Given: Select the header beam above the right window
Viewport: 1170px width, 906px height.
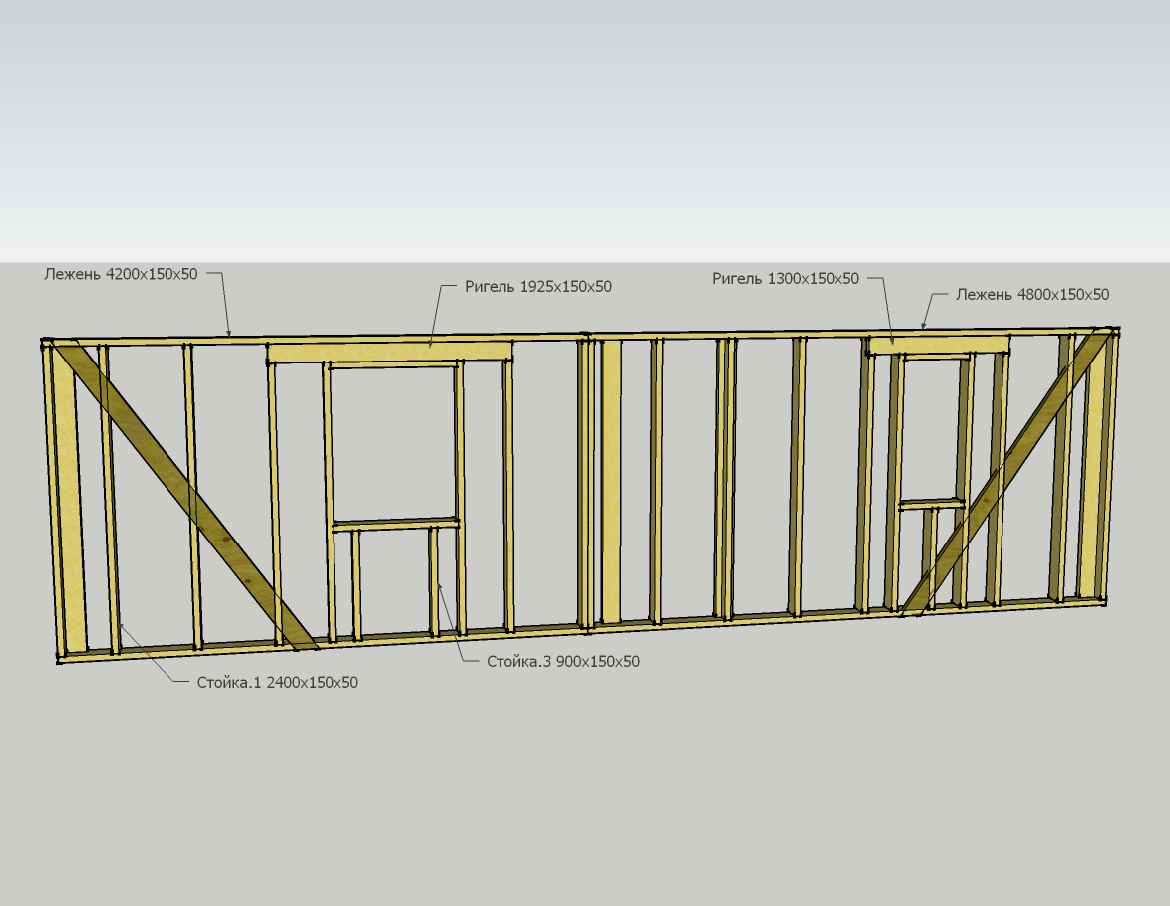Looking at the screenshot, I should pyautogui.click(x=937, y=345).
